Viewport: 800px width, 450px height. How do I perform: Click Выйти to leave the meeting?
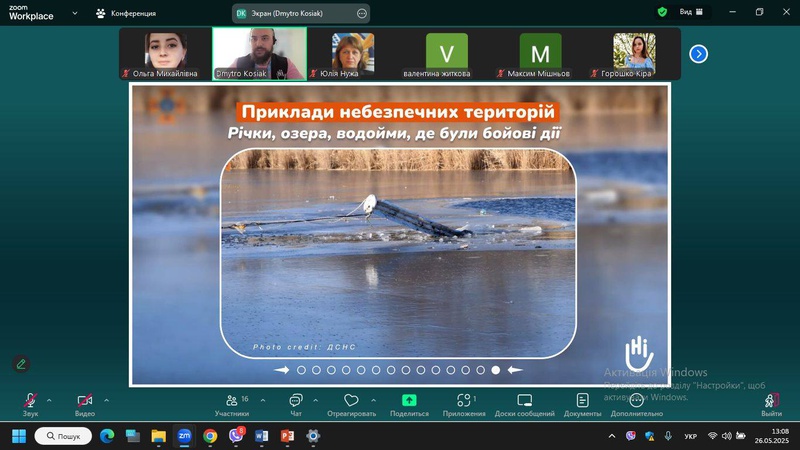771,405
